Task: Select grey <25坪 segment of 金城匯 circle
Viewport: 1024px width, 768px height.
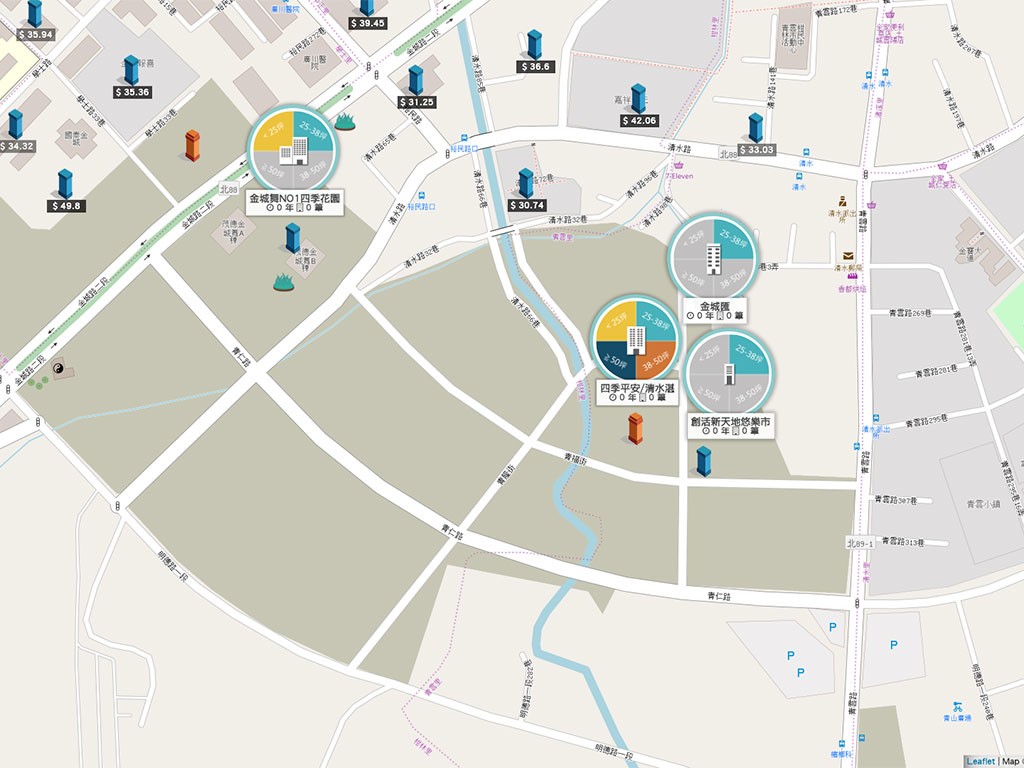Action: tap(694, 240)
